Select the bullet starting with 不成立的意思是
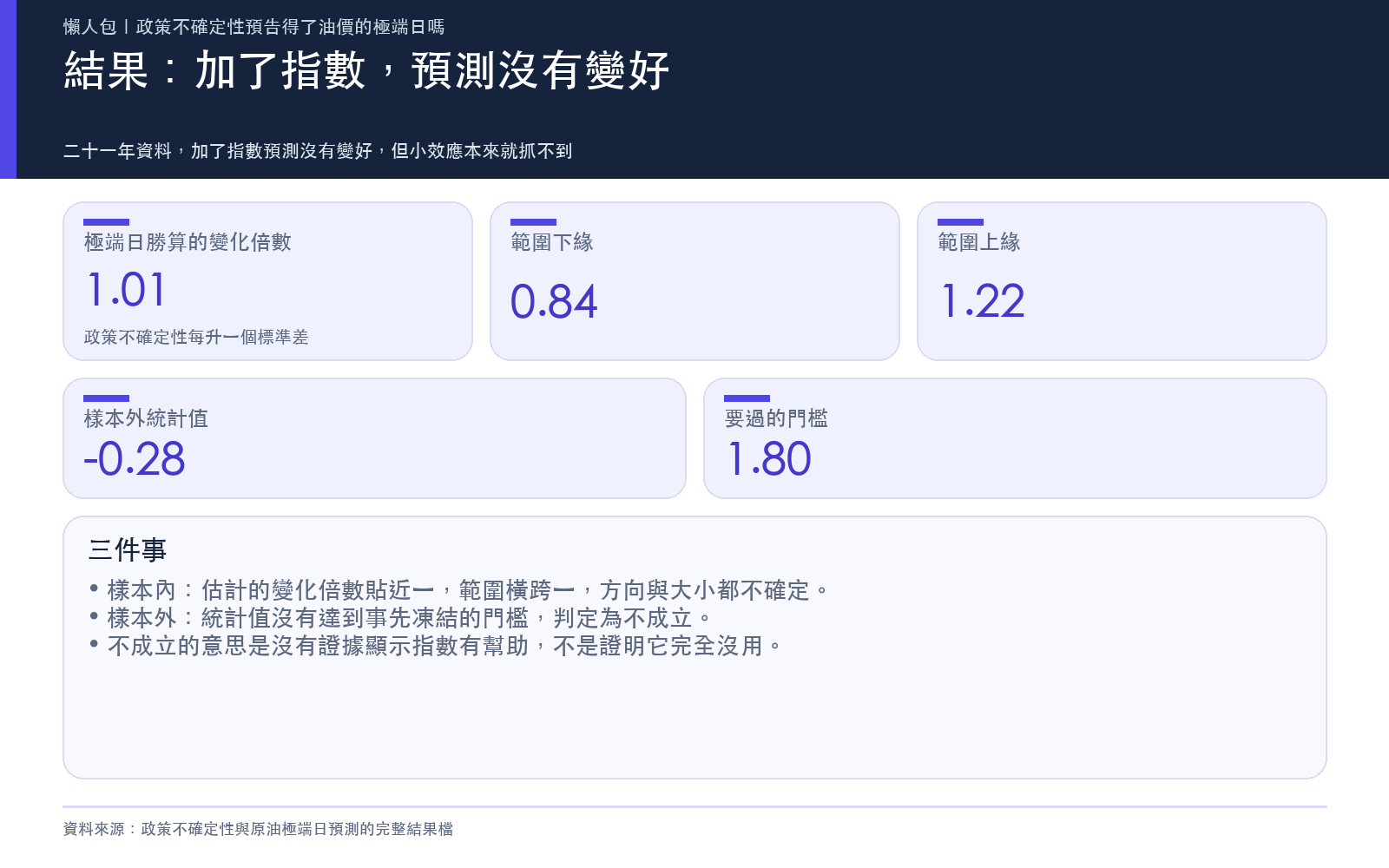This screenshot has width=1389, height=868. point(436,646)
